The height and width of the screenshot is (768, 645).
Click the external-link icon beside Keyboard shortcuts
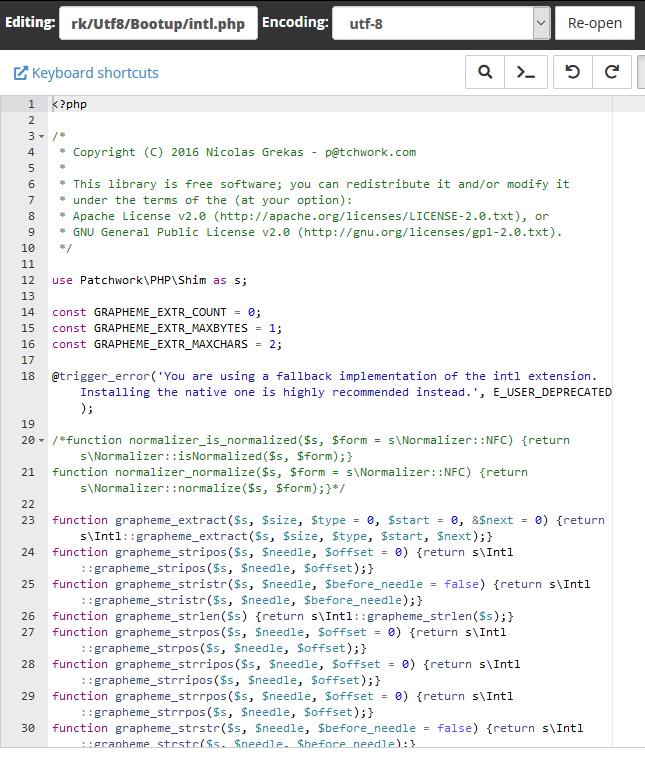point(21,73)
